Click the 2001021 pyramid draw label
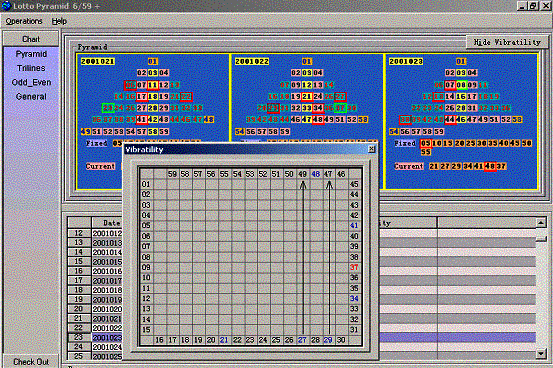Screen dimensions: 553x368 (98, 61)
